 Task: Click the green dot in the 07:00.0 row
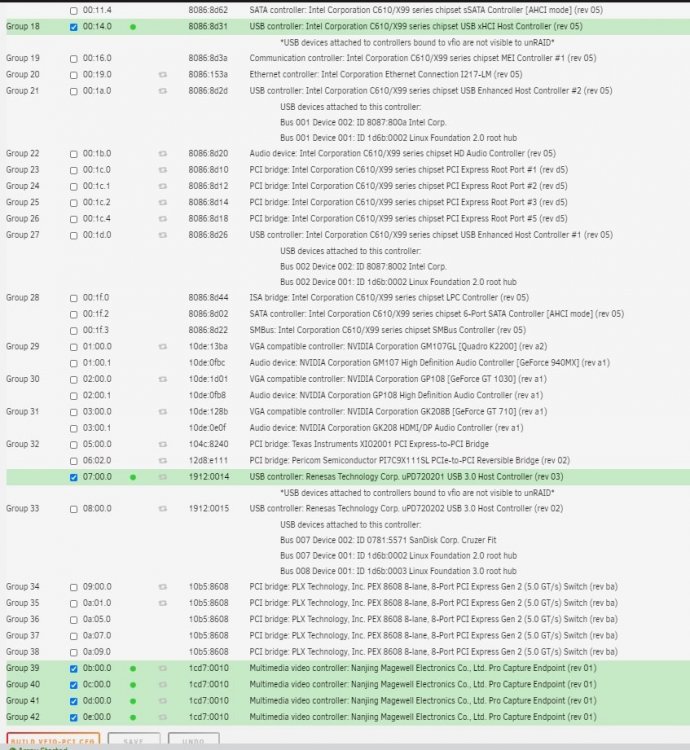pyautogui.click(x=133, y=477)
